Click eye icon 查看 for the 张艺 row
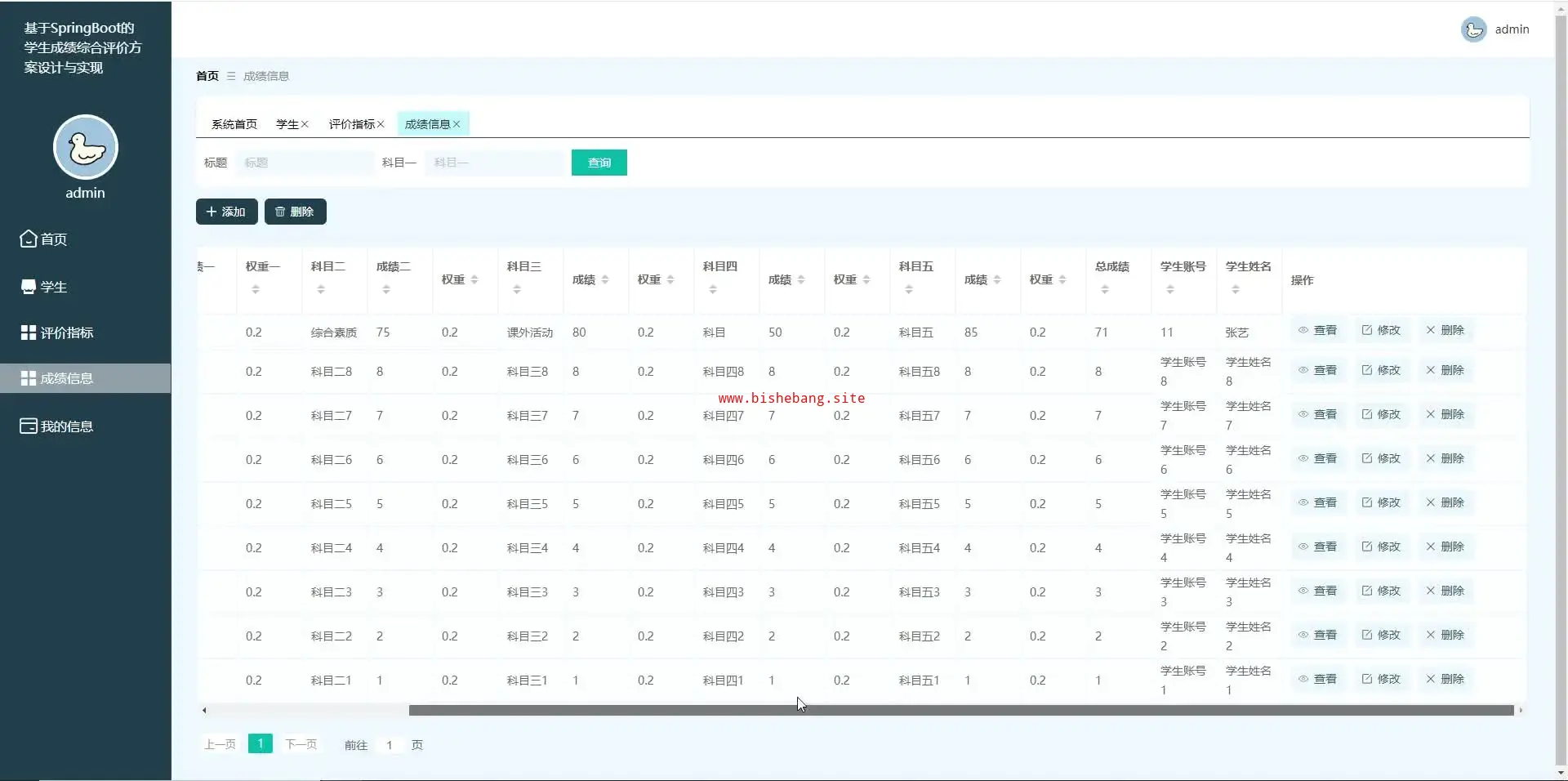 point(1303,331)
